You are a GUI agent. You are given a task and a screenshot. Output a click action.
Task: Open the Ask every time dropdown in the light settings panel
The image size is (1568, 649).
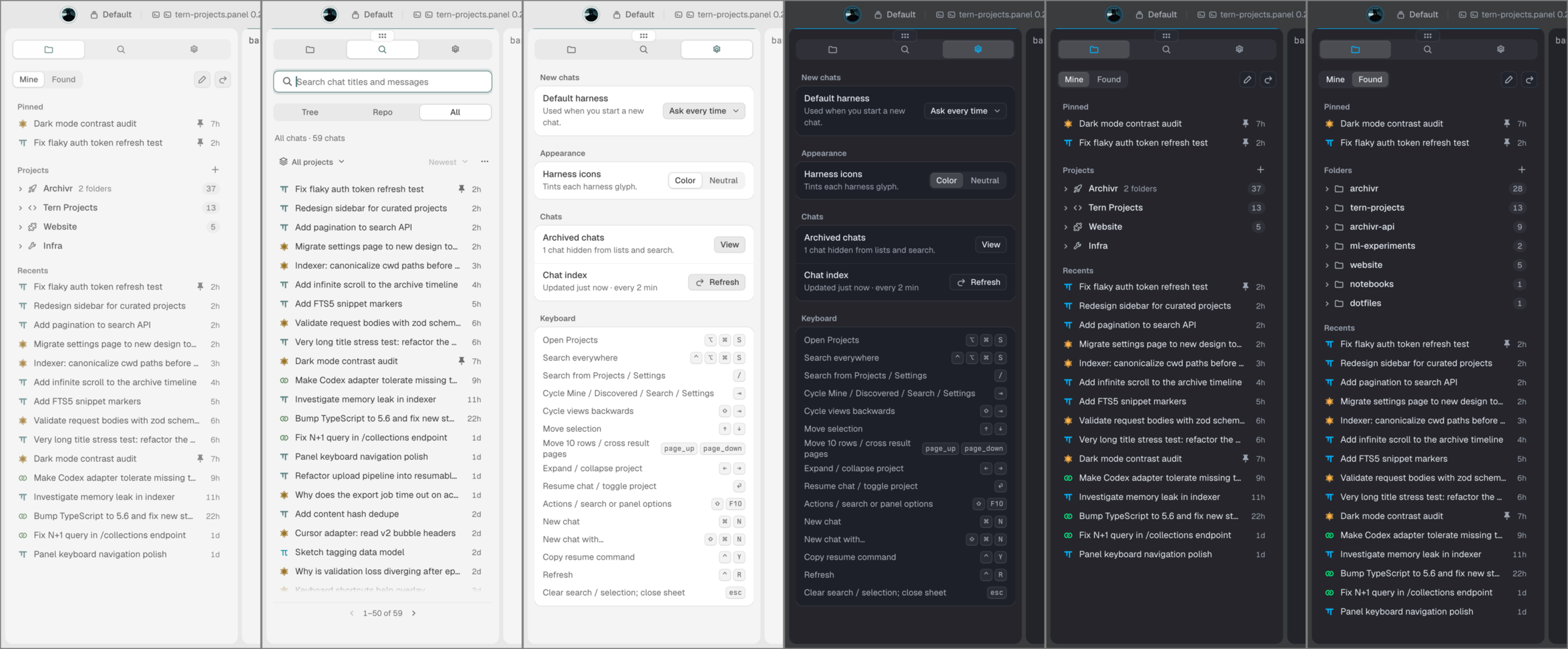click(703, 111)
